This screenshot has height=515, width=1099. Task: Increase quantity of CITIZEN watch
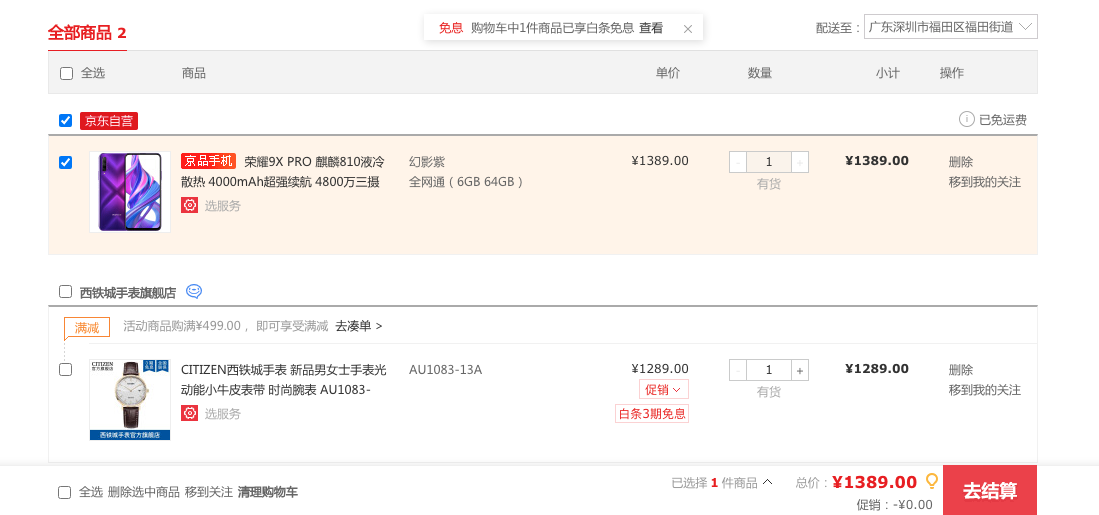pyautogui.click(x=800, y=370)
